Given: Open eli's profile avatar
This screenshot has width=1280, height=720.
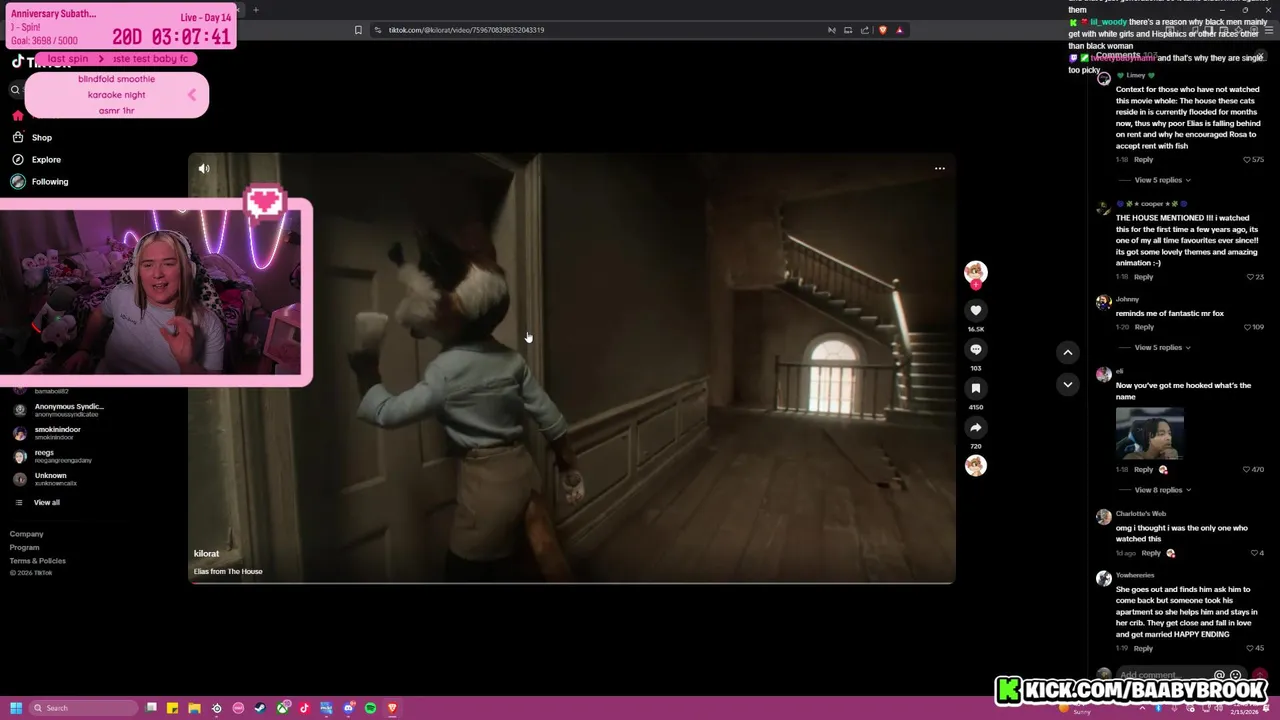Looking at the screenshot, I should click(1103, 374).
